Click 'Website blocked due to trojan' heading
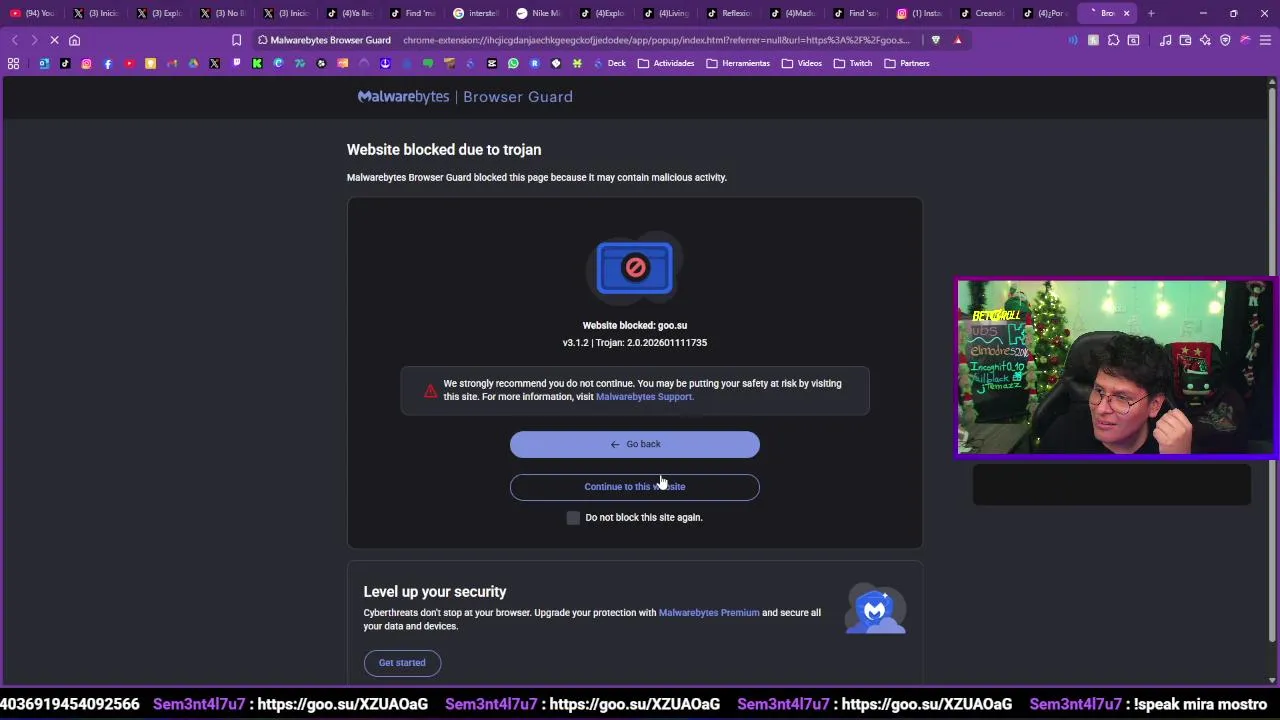1280x720 pixels. tap(444, 150)
